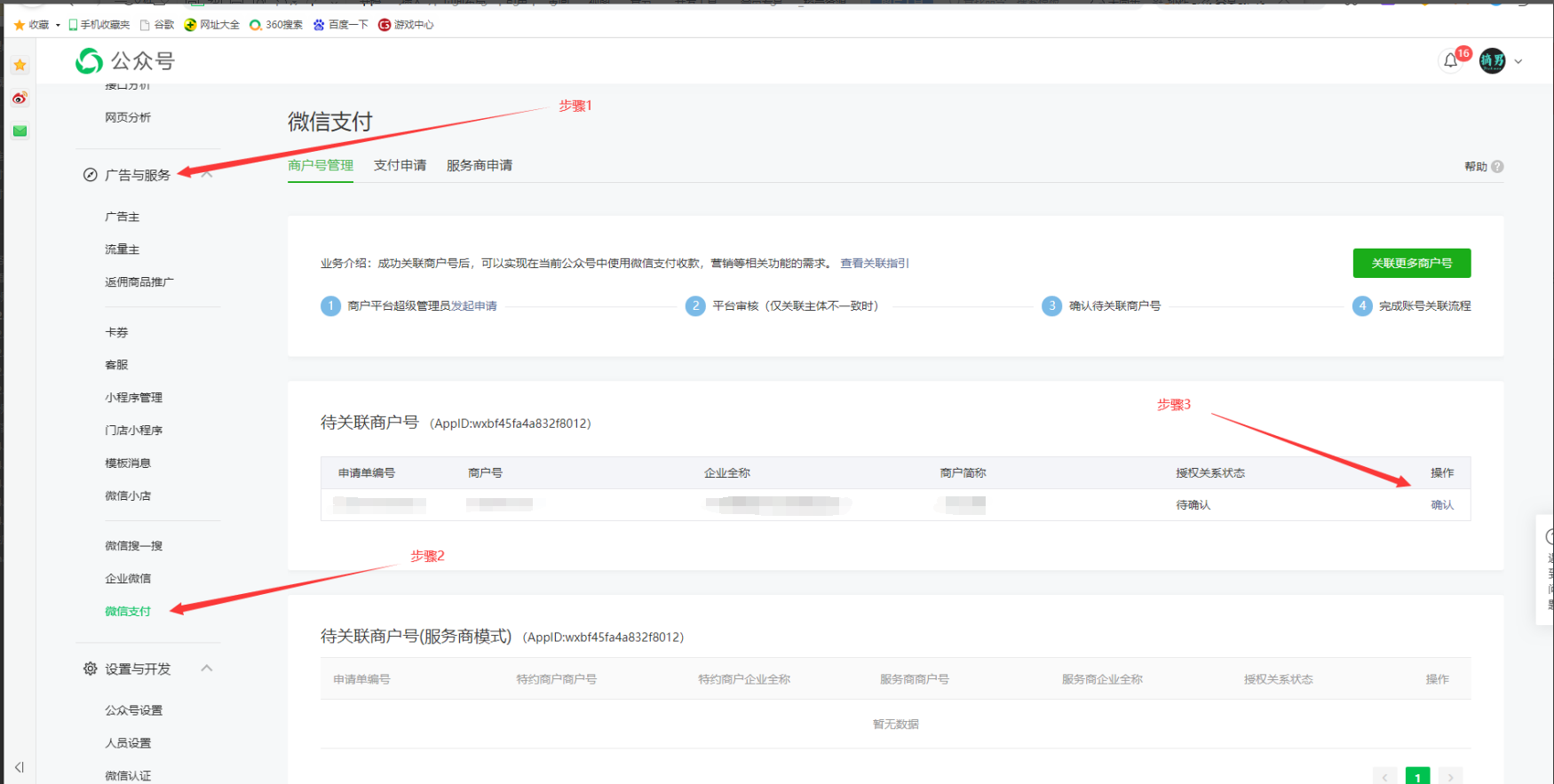This screenshot has width=1554, height=784.
Task: Collapse the 设置与开发 section chevron
Action: coord(207,668)
